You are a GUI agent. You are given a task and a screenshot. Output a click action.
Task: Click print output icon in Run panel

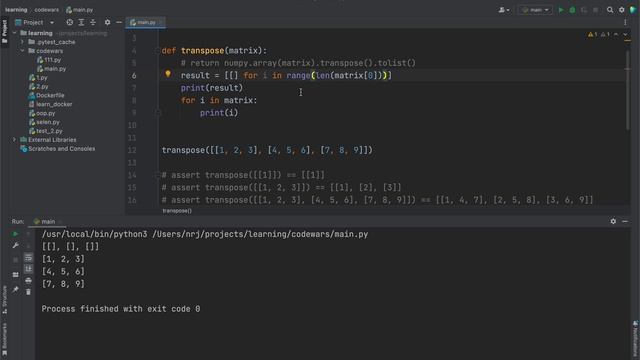point(28,280)
